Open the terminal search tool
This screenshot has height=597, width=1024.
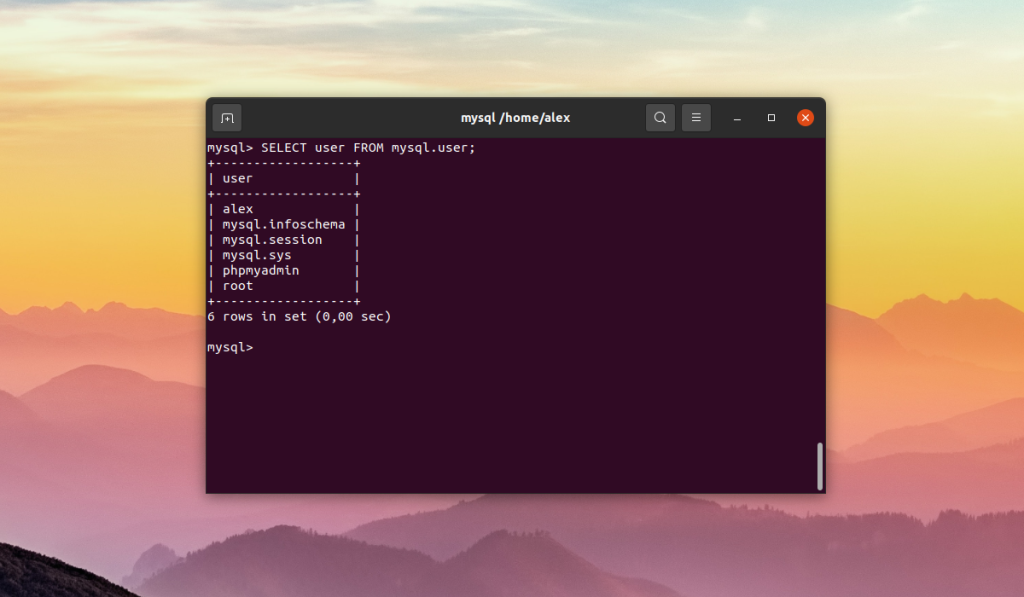point(660,118)
